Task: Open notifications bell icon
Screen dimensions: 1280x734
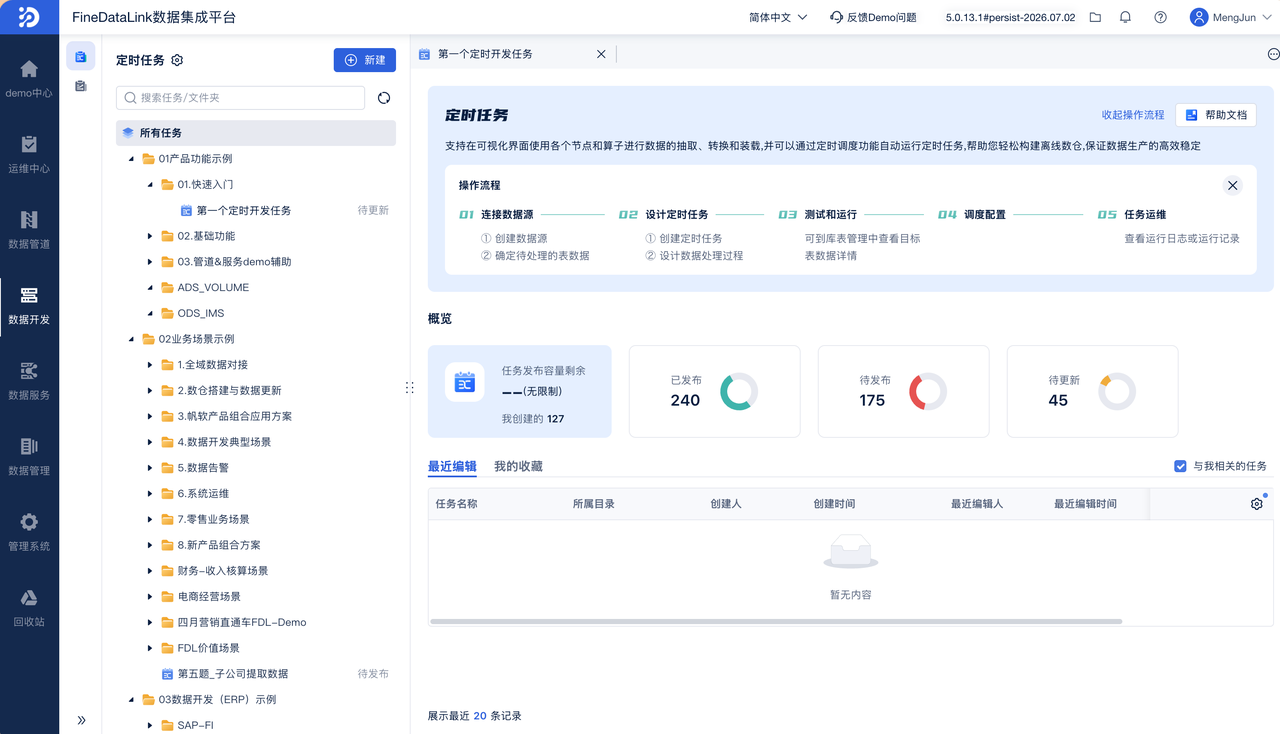Action: coord(1125,17)
